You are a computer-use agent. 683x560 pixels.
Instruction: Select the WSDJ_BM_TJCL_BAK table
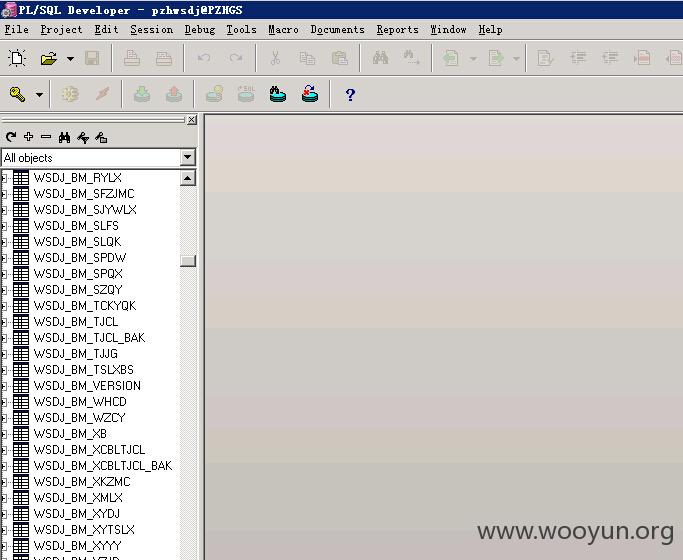(x=89, y=338)
